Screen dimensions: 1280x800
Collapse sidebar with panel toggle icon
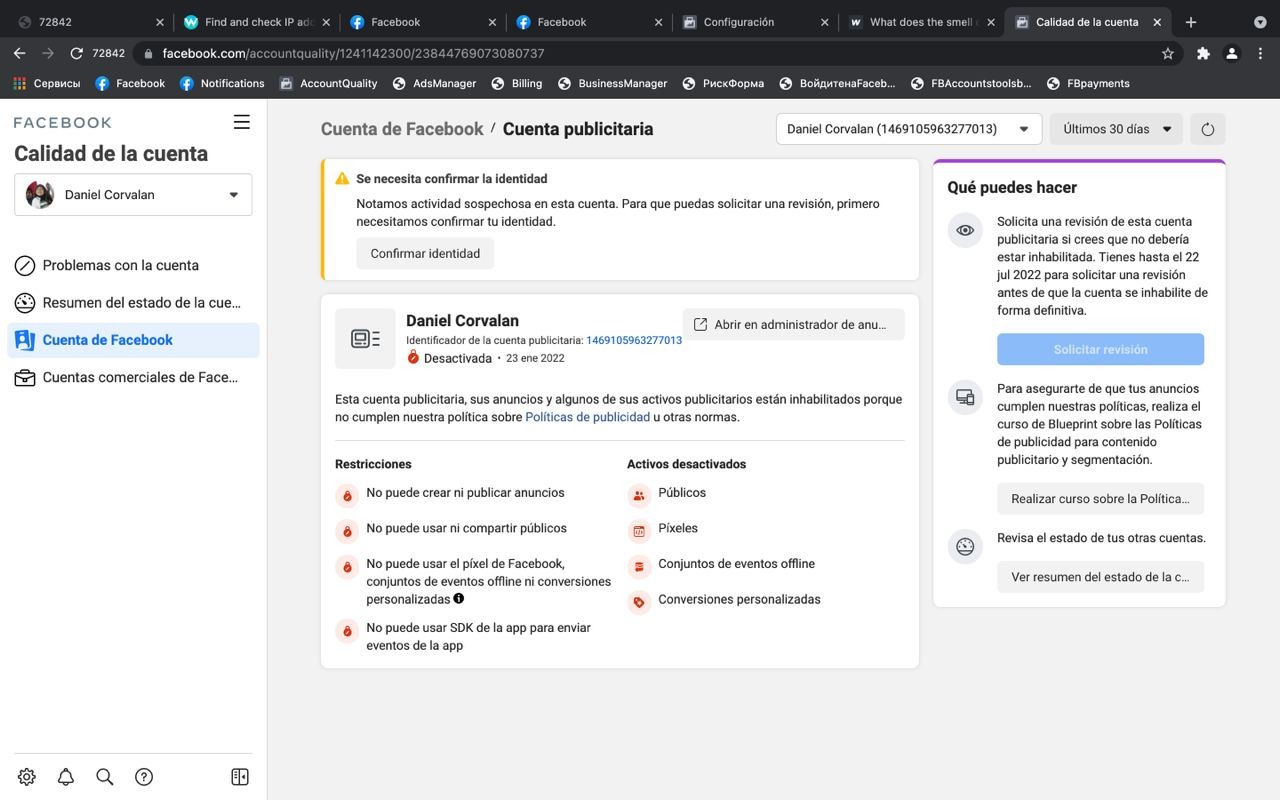point(240,777)
